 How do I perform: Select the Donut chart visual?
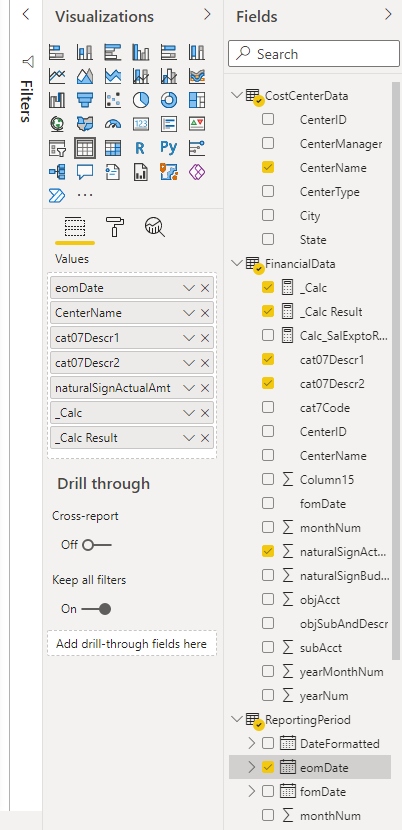click(168, 100)
